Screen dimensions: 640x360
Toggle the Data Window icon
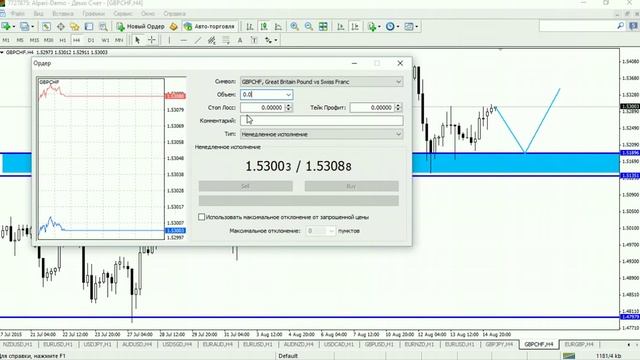coord(60,27)
